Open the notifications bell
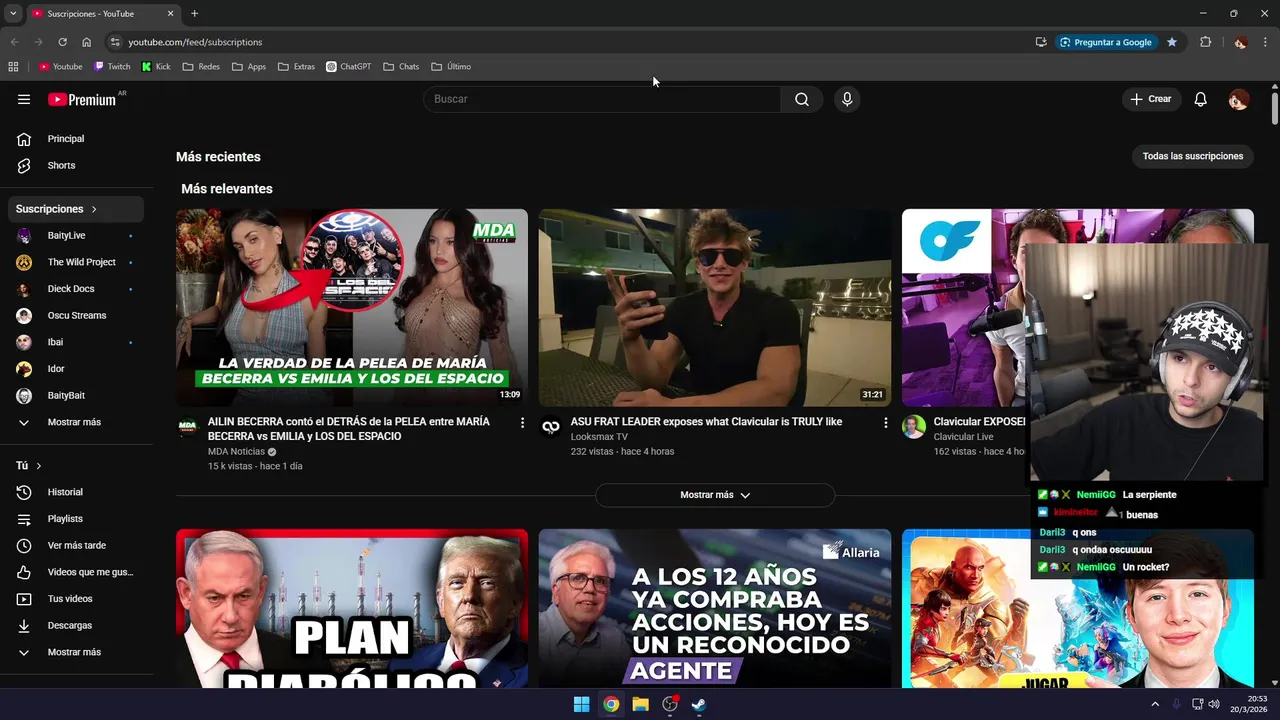Image resolution: width=1280 pixels, height=720 pixels. tap(1201, 99)
